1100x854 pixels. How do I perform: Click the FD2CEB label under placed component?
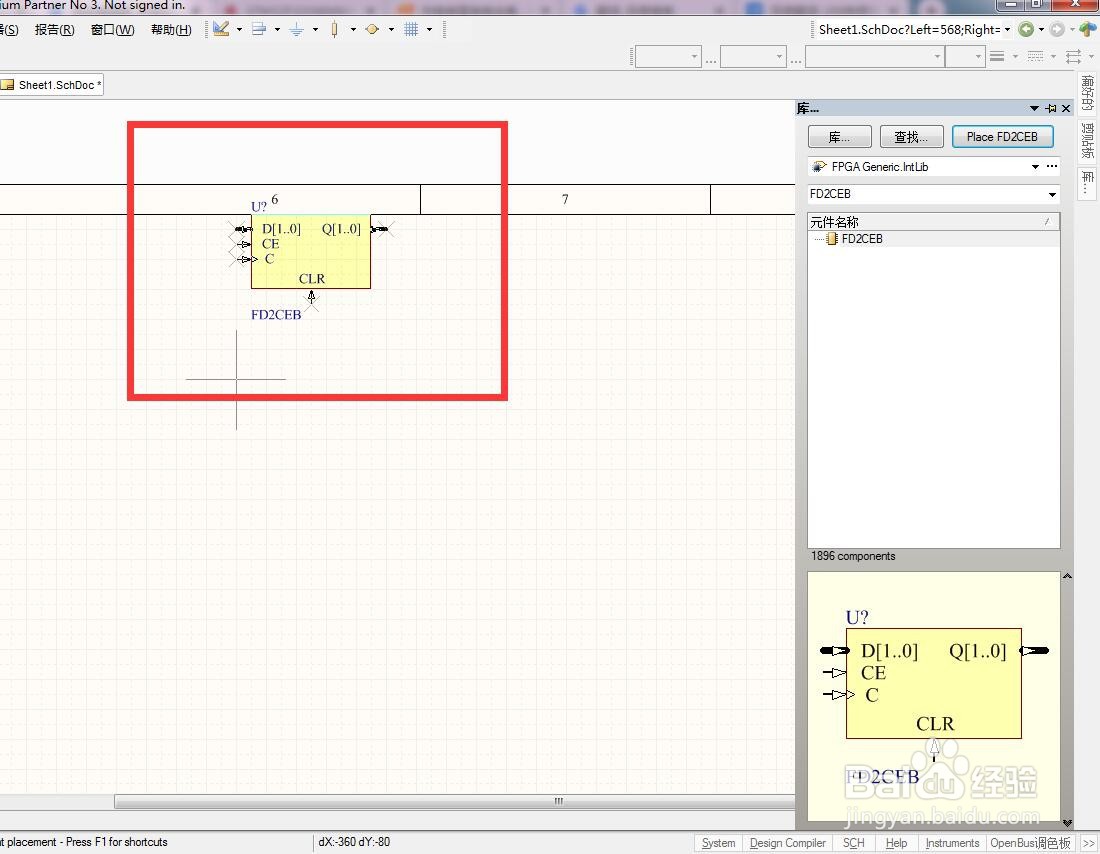pyautogui.click(x=276, y=315)
